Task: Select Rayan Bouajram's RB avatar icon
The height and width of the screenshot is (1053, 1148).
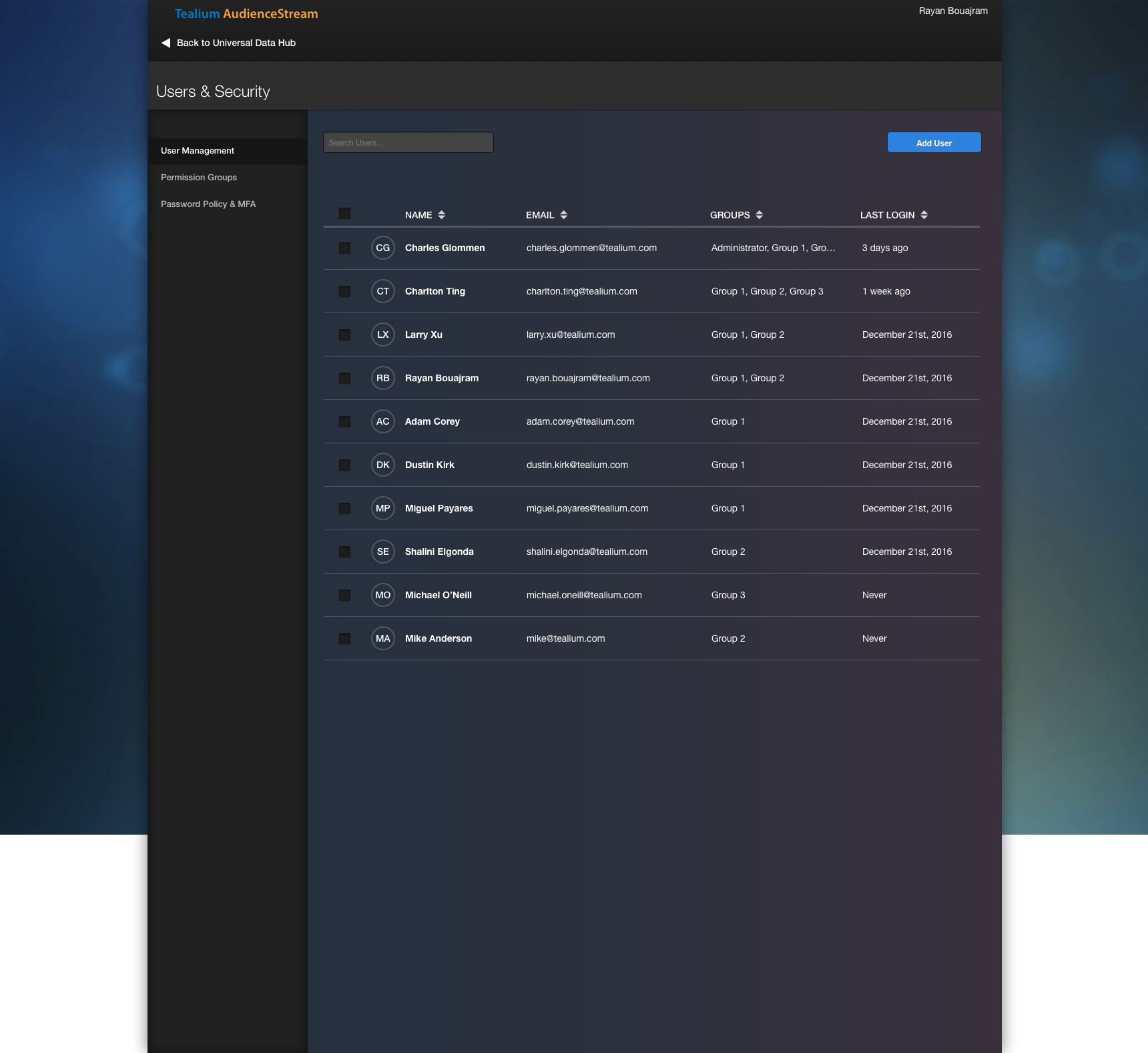Action: point(383,378)
